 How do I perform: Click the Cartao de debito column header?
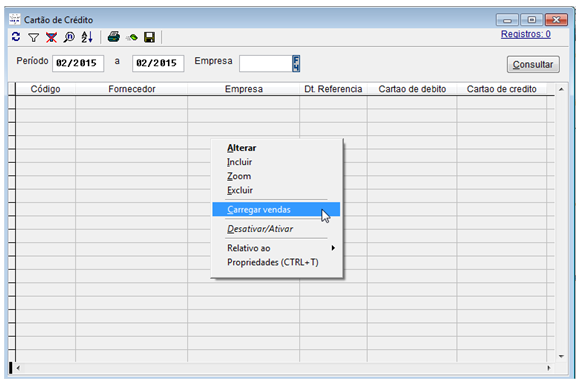tap(412, 89)
